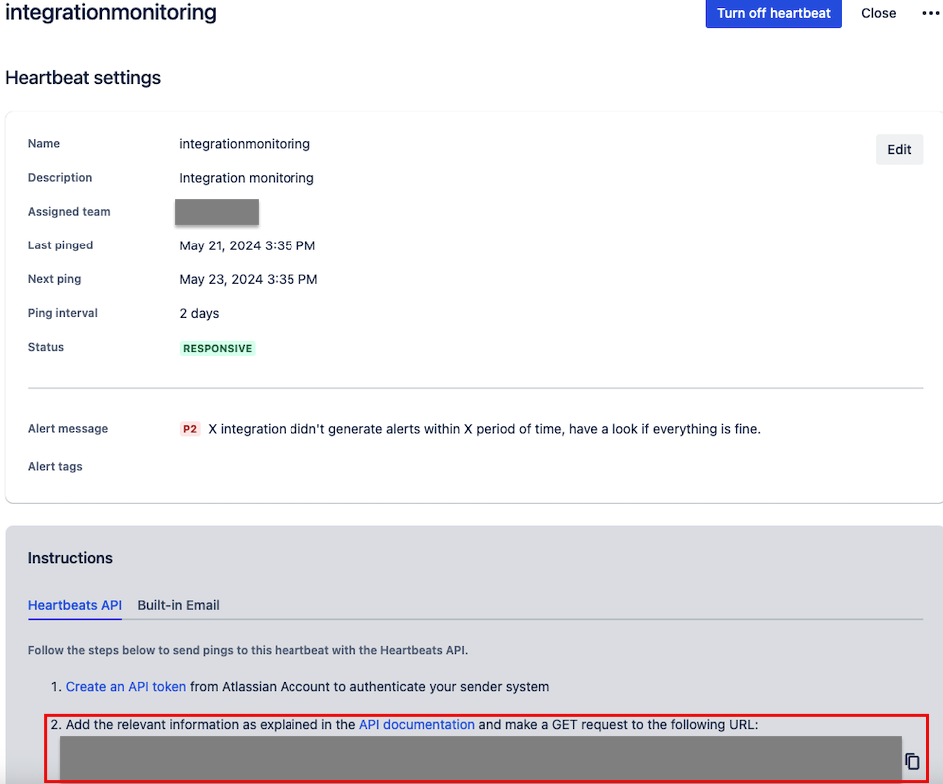Edit the heartbeat settings
Viewport: 943px width, 784px height.
899,149
